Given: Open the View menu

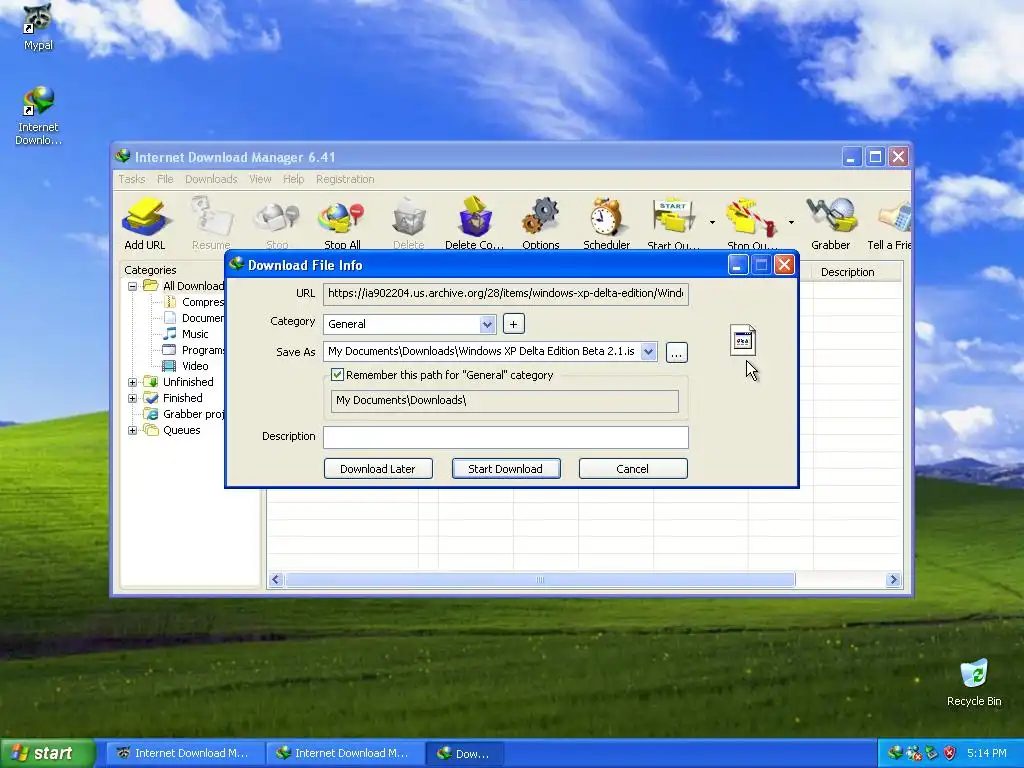Looking at the screenshot, I should click(x=260, y=179).
